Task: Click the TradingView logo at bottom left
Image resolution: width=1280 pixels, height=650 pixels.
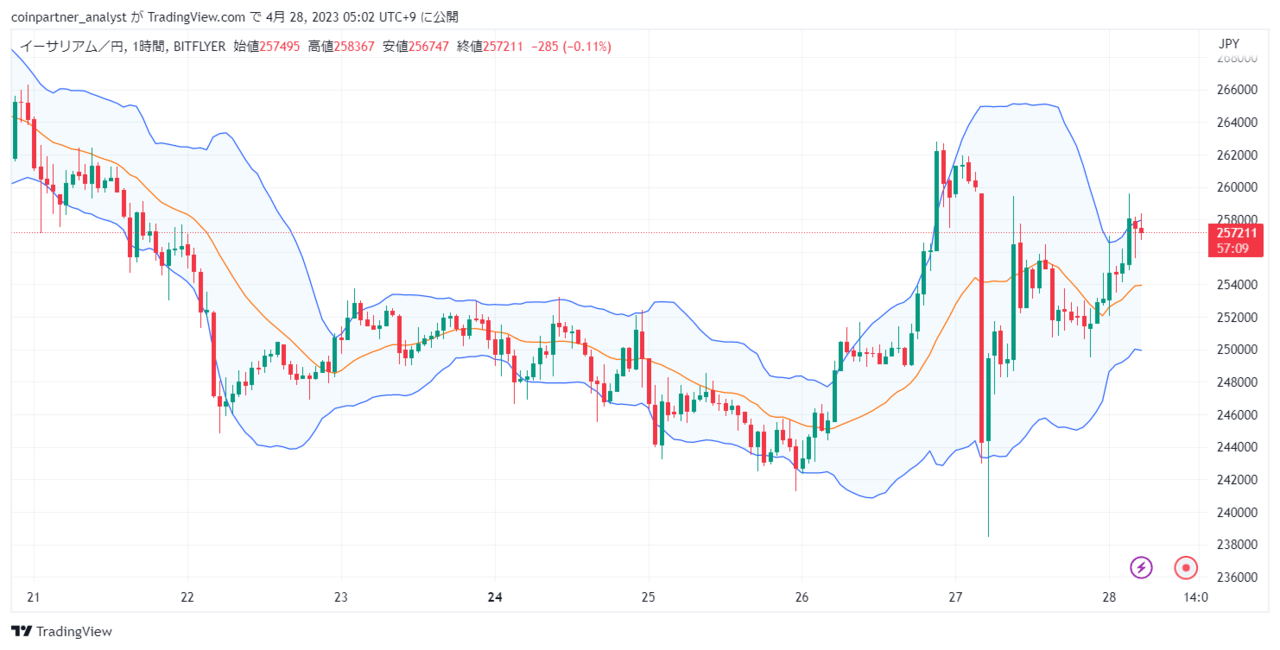Action: pos(61,632)
